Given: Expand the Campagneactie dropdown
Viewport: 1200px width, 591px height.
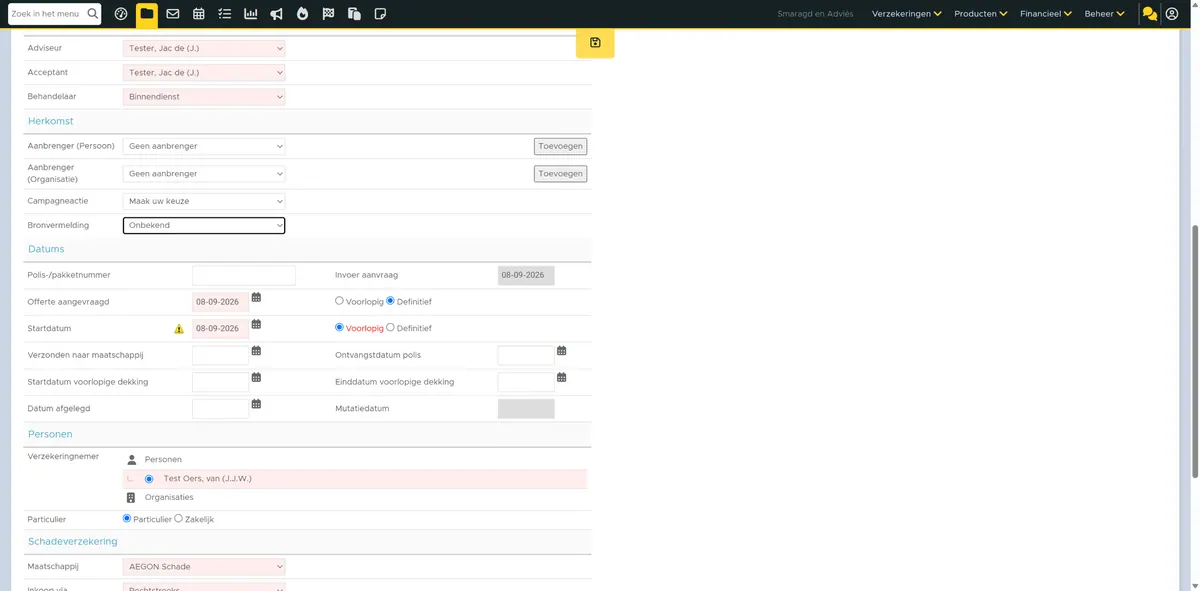Looking at the screenshot, I should tap(204, 201).
